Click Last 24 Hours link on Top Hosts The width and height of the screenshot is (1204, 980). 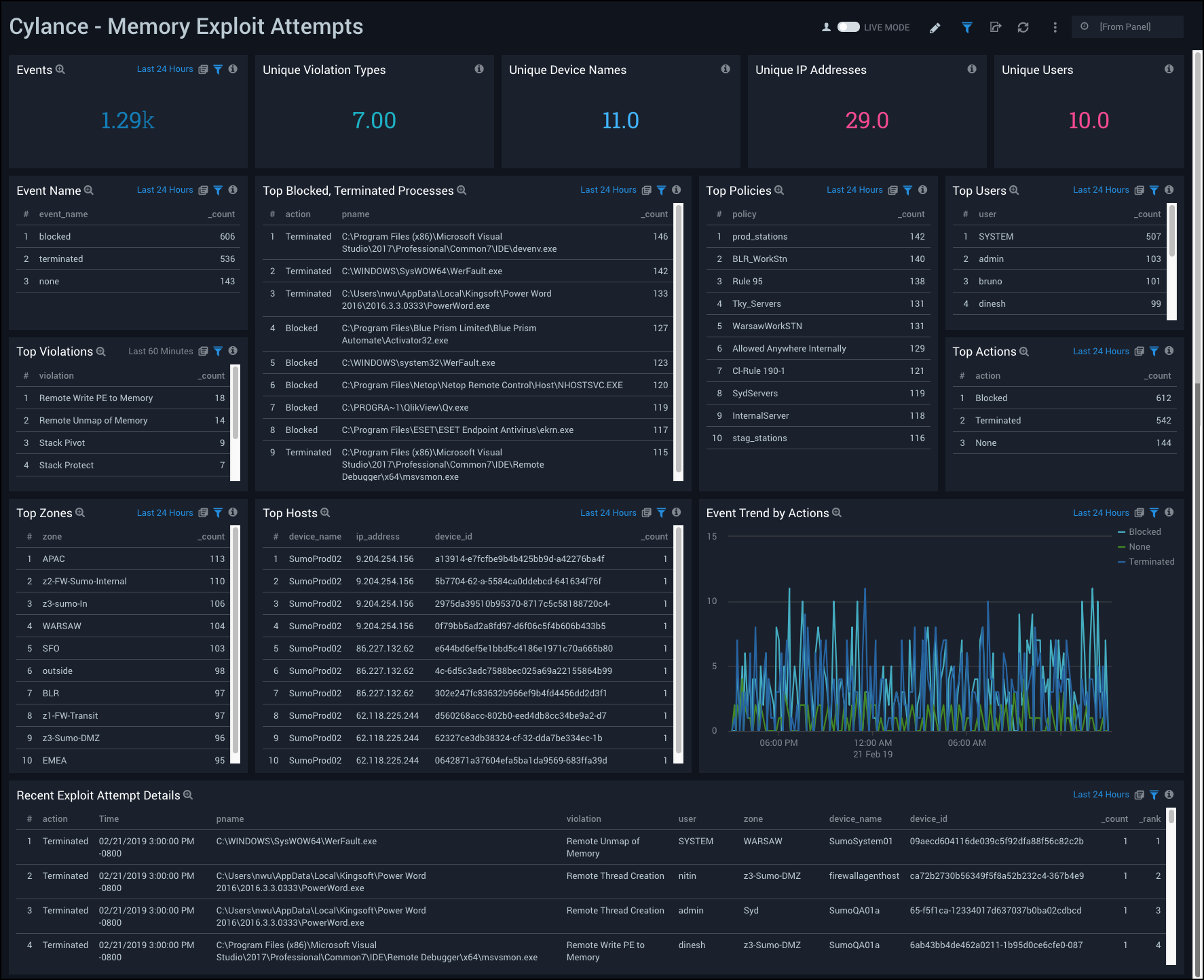coord(608,512)
